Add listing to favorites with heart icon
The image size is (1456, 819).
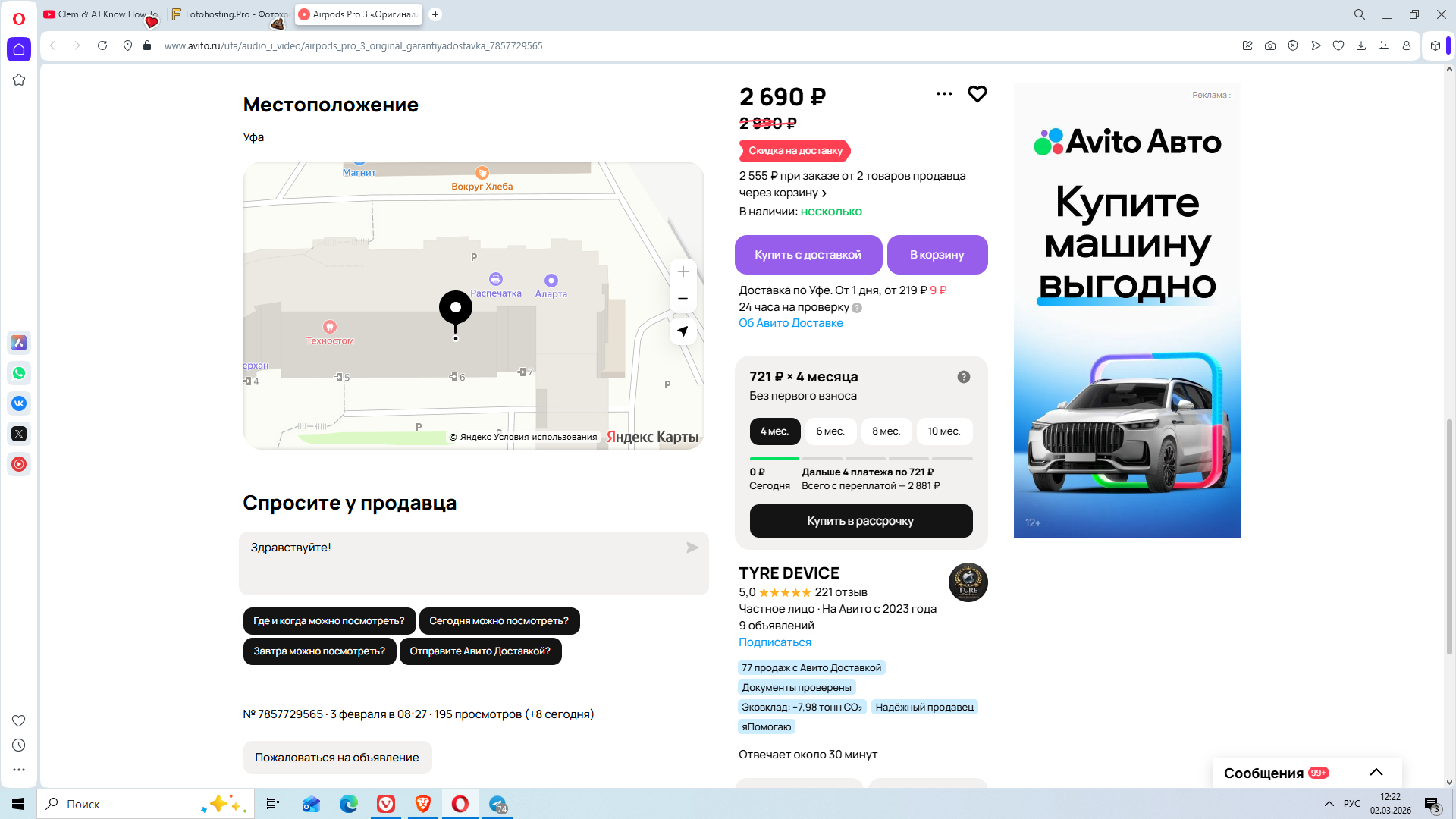point(977,94)
